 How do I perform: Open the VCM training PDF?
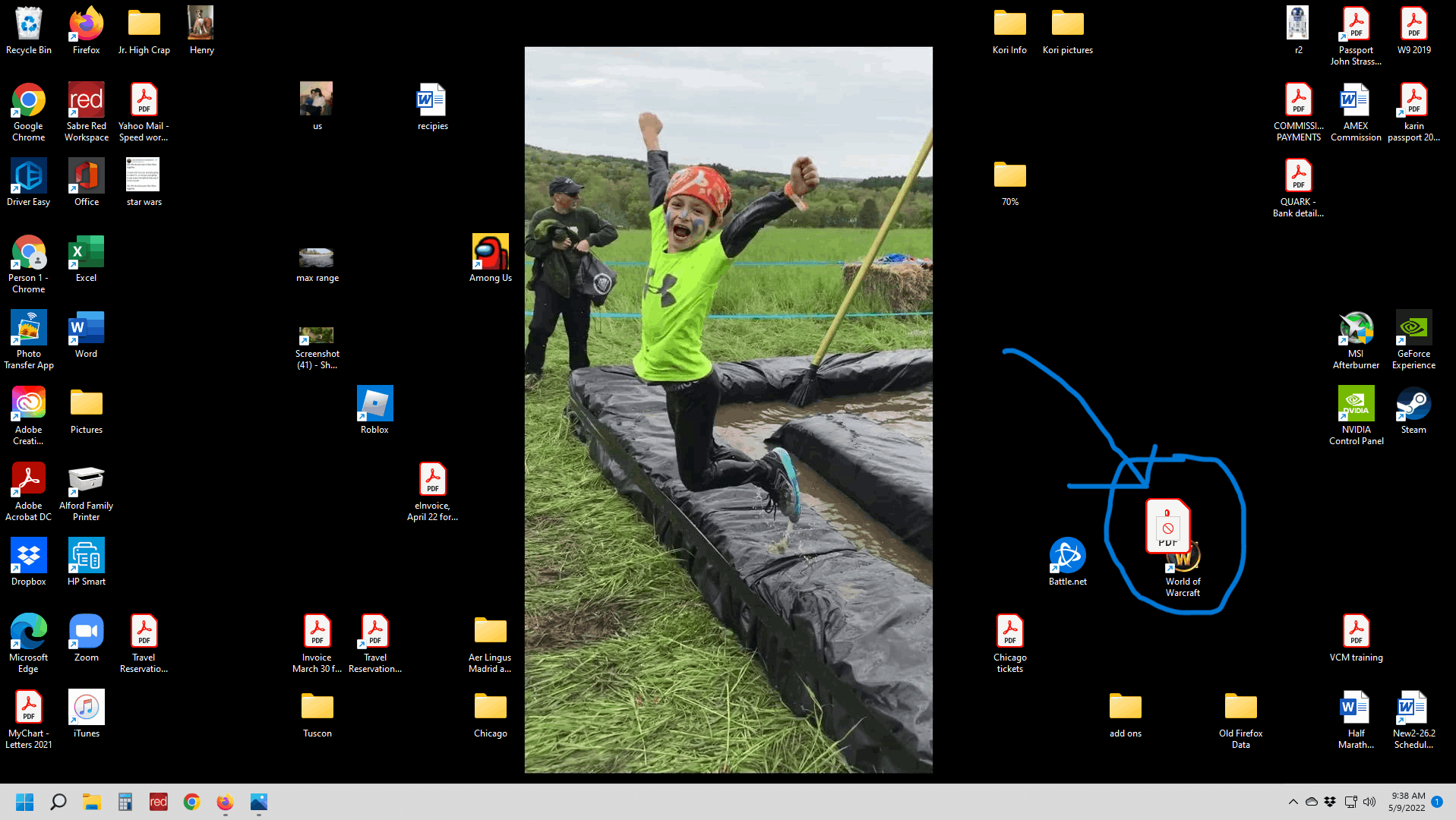point(1356,638)
